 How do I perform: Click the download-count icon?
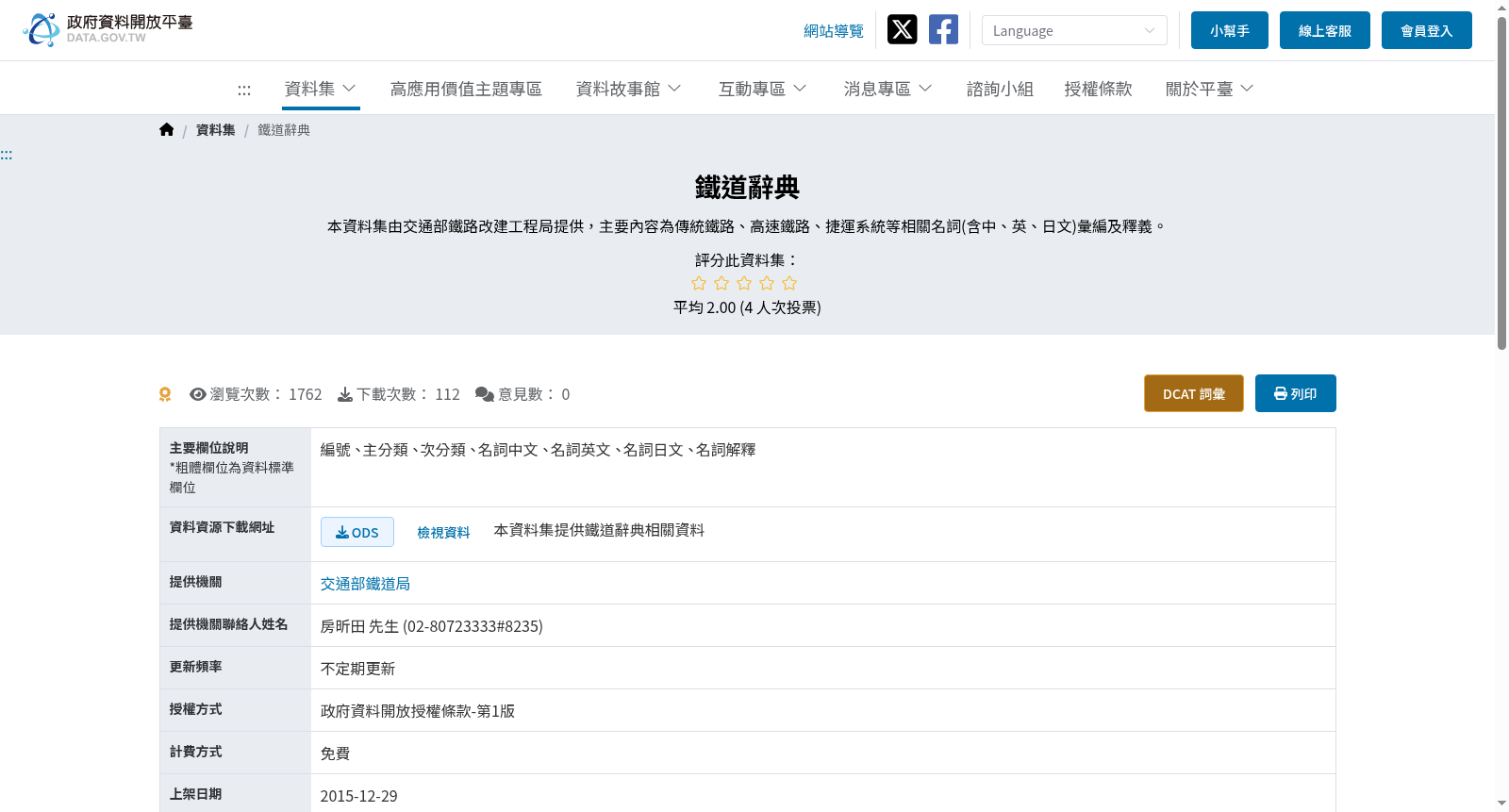click(345, 394)
